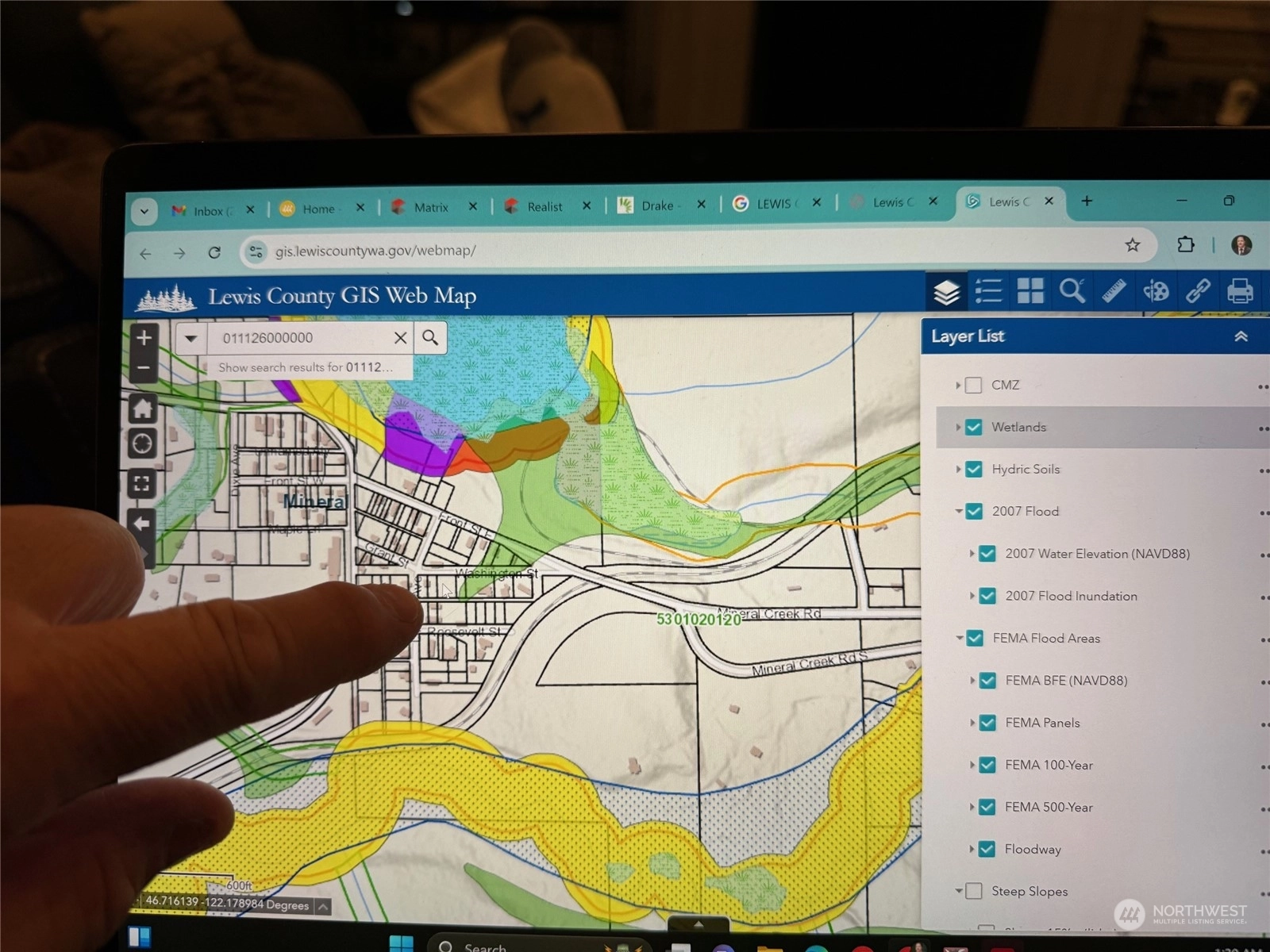Open the tab search dropdown
This screenshot has height=952, width=1270.
(144, 212)
